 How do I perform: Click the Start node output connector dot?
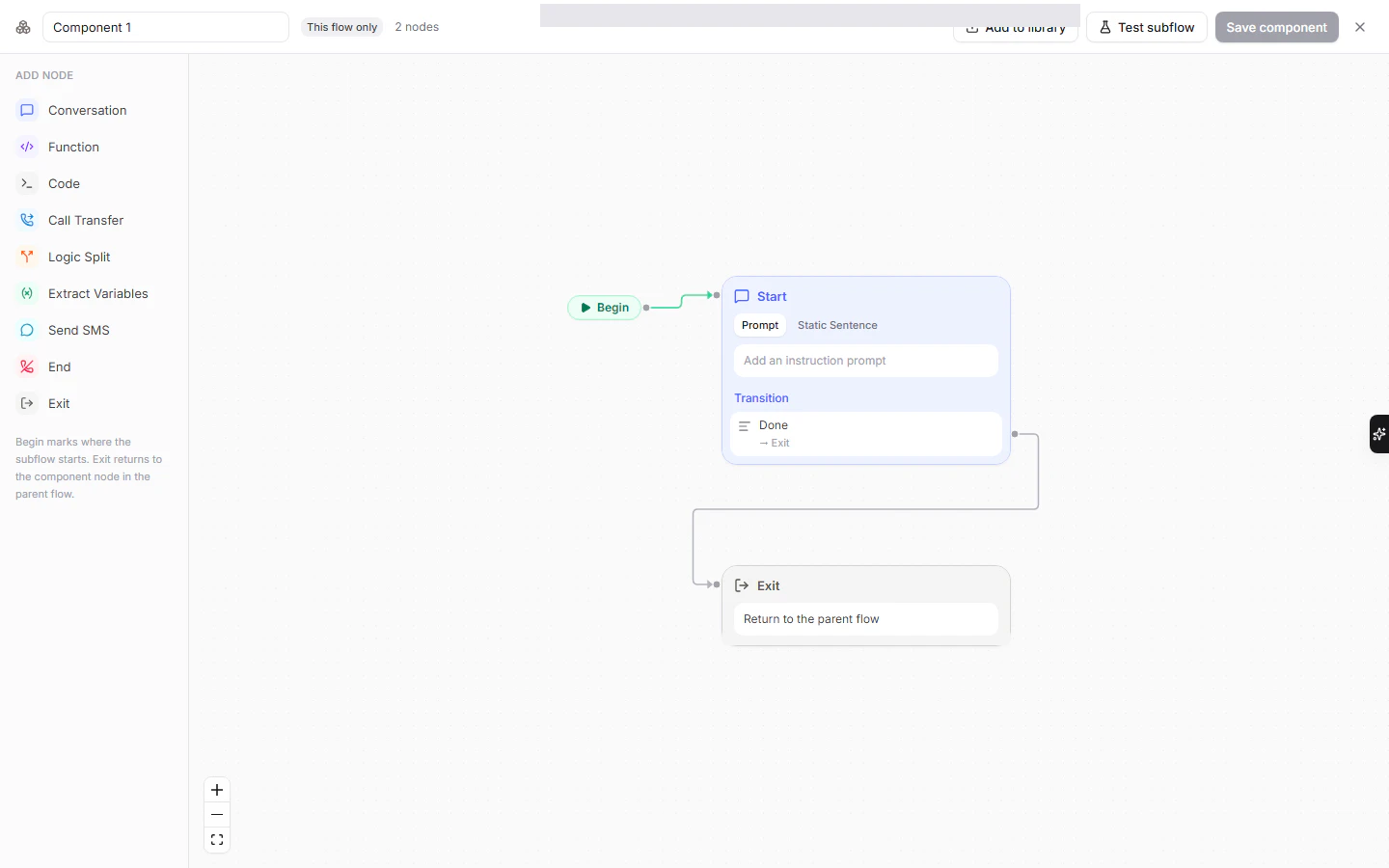(x=1015, y=434)
